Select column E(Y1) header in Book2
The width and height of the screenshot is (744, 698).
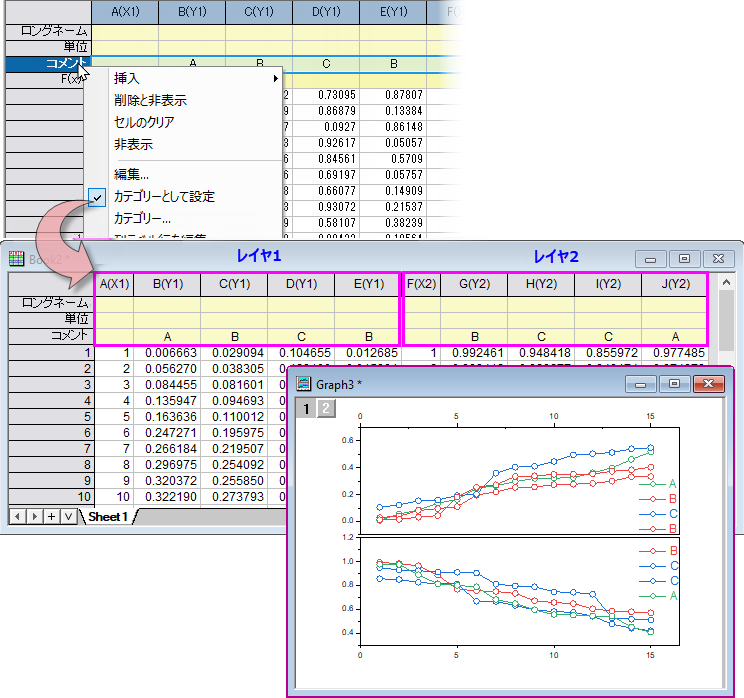pyautogui.click(x=368, y=284)
